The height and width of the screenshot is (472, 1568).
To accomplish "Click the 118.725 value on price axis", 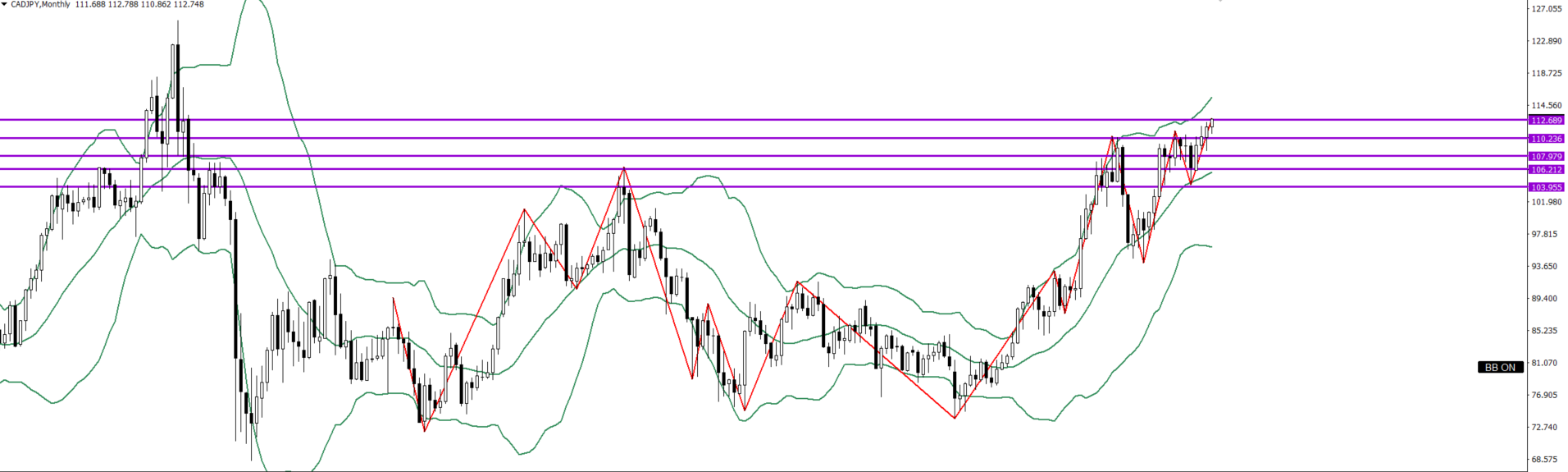I will point(1547,73).
